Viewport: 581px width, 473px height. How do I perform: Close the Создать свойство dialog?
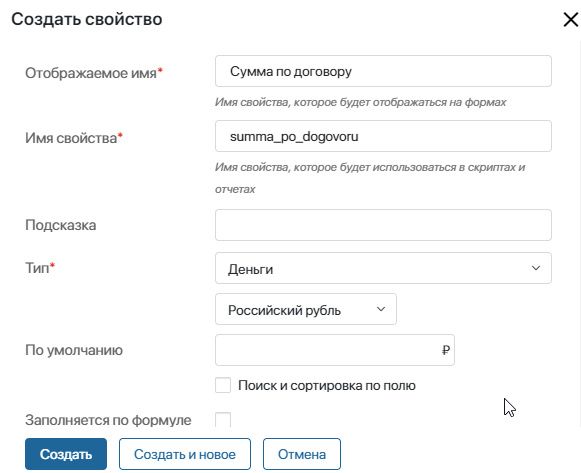571,20
